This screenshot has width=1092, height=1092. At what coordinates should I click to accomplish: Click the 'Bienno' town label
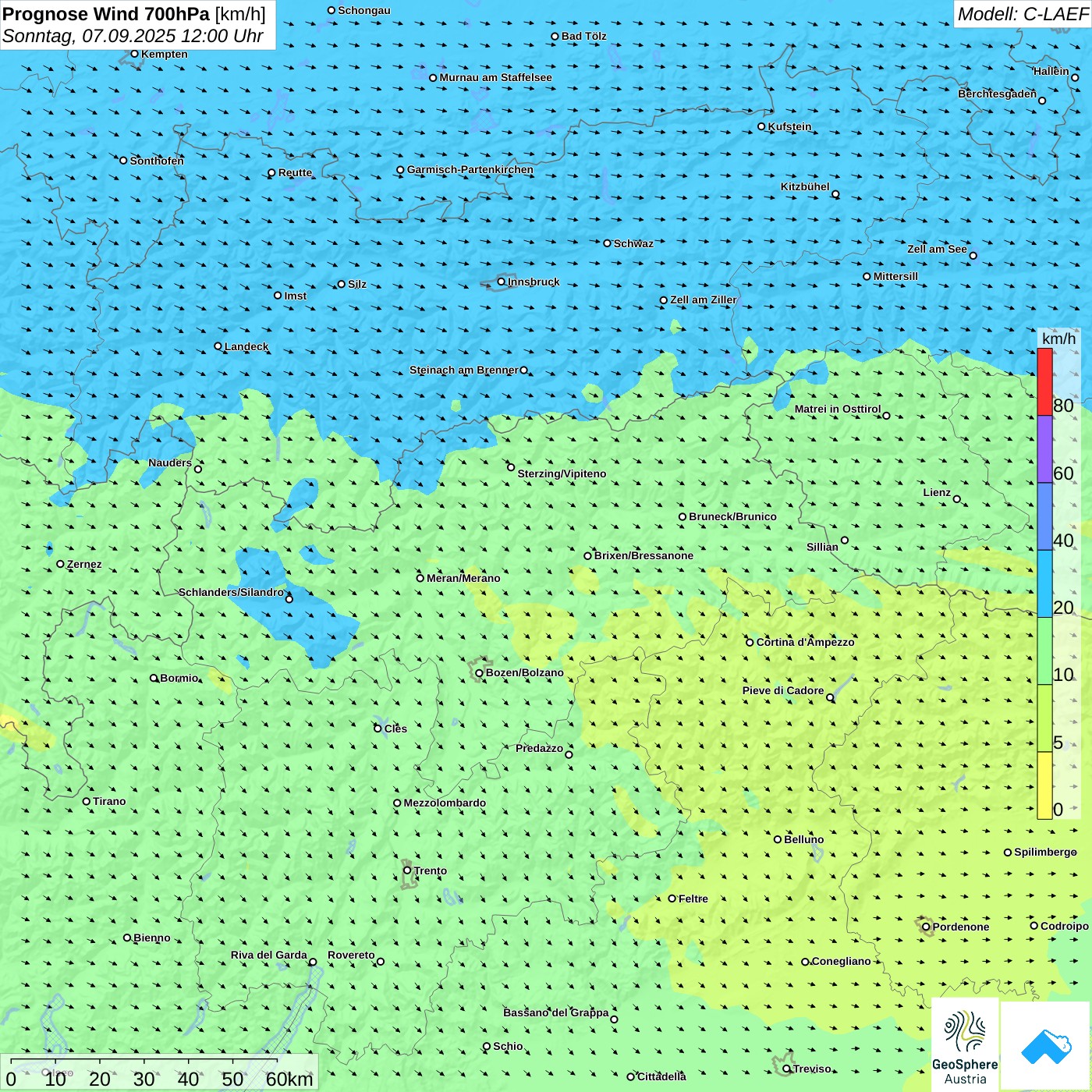coord(151,938)
